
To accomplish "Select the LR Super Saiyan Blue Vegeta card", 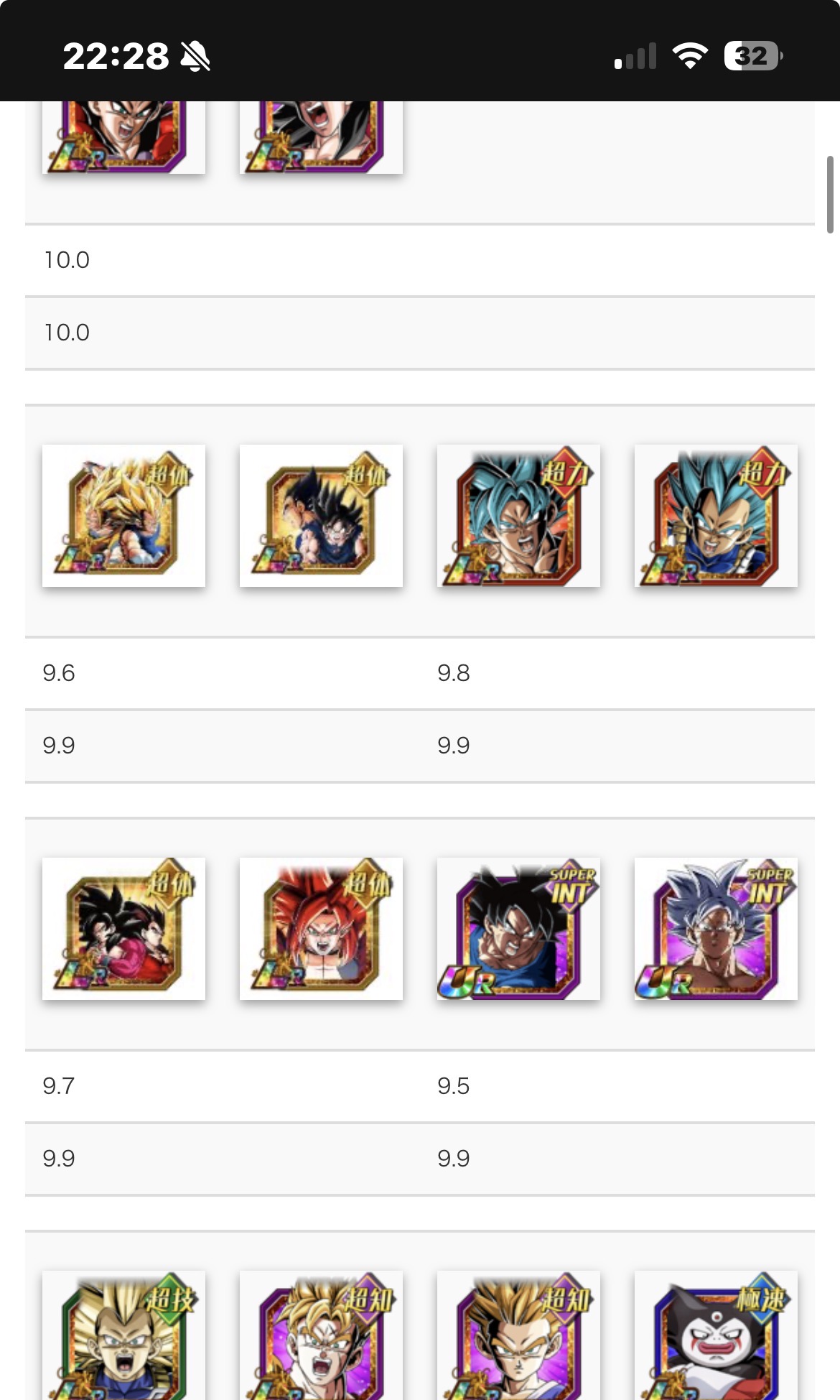I will coord(716,516).
